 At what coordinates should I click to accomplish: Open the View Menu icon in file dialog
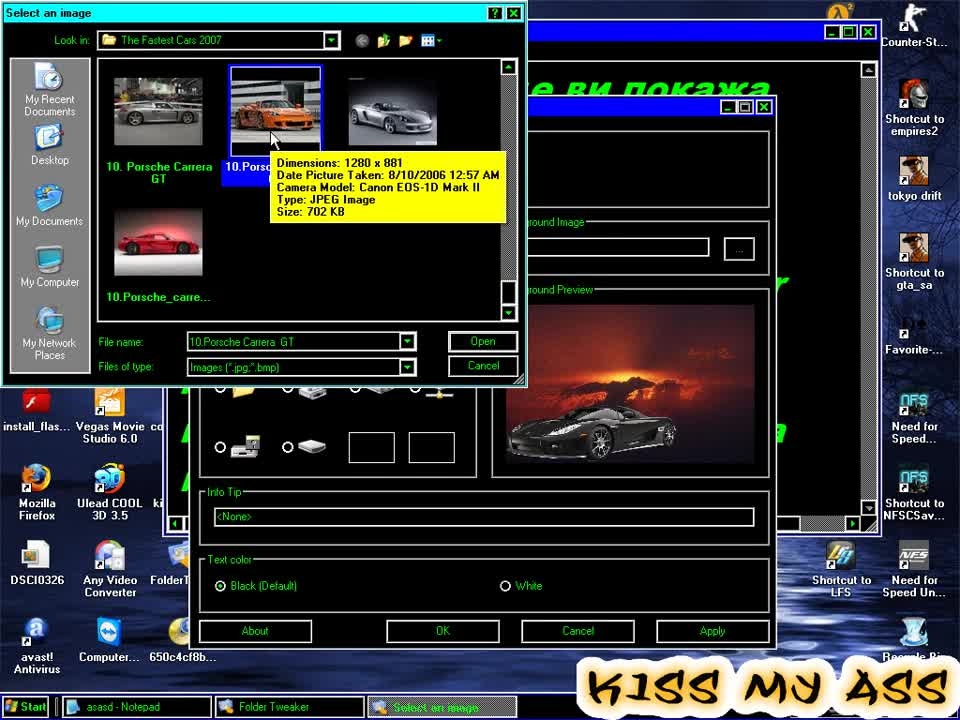point(431,41)
